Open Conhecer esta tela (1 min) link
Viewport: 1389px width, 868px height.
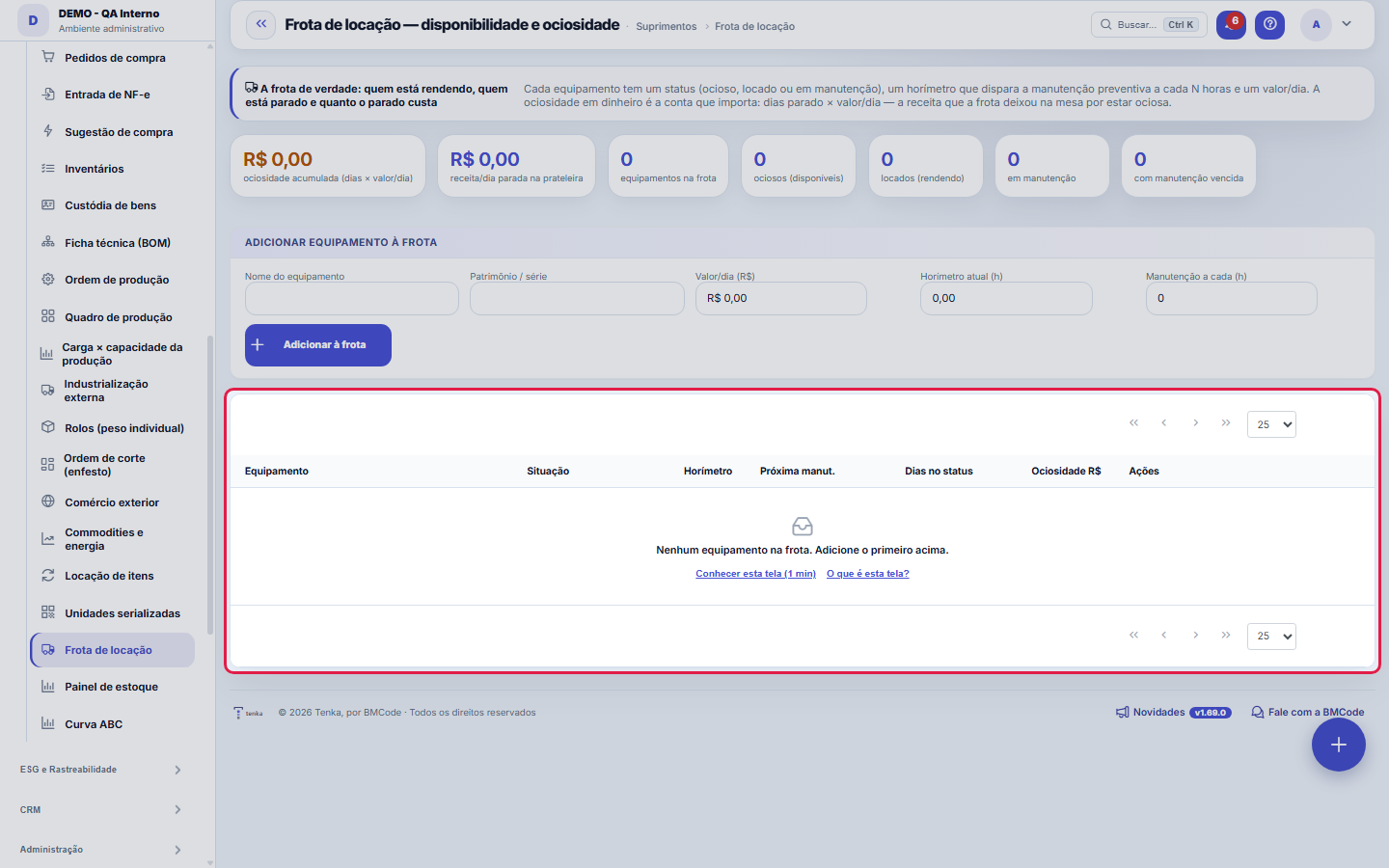(755, 574)
